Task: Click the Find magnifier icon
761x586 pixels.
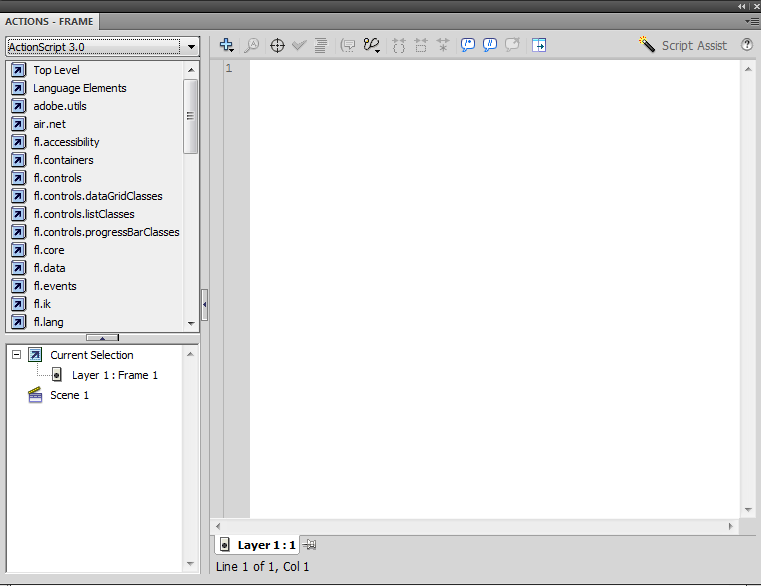Action: [x=252, y=45]
